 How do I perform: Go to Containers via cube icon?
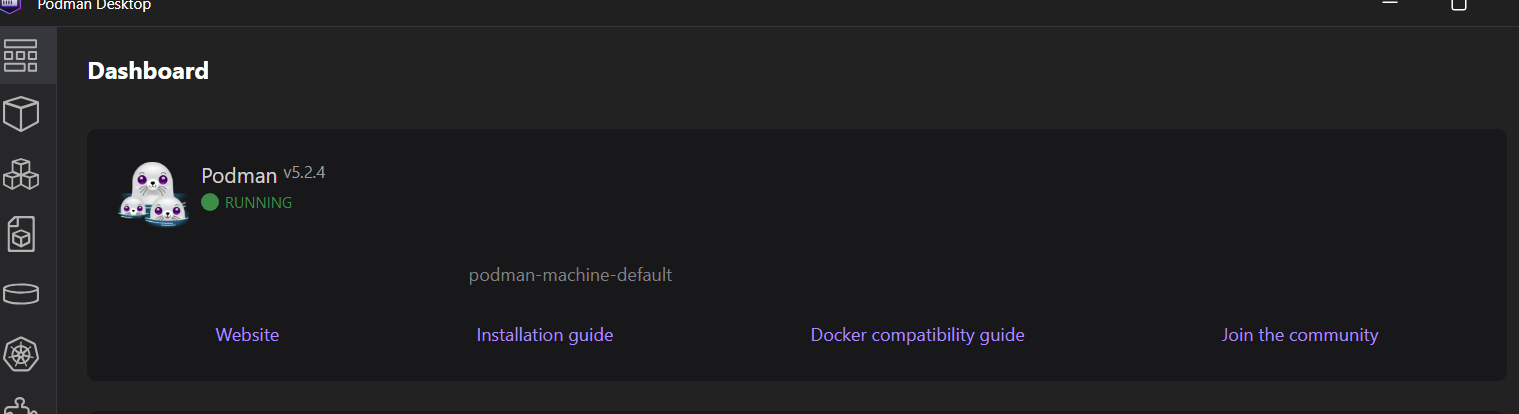pos(21,115)
